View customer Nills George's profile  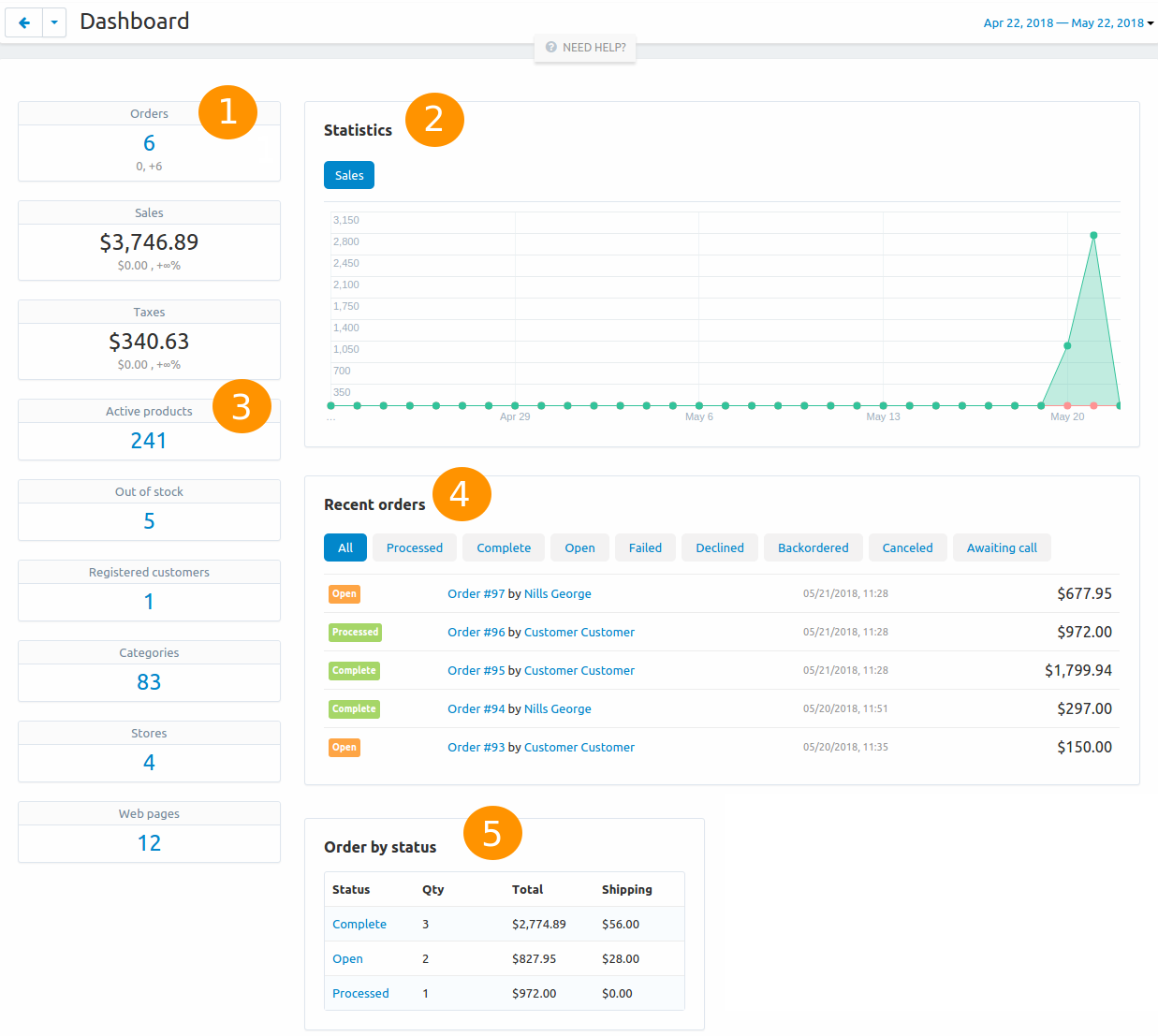(x=557, y=593)
